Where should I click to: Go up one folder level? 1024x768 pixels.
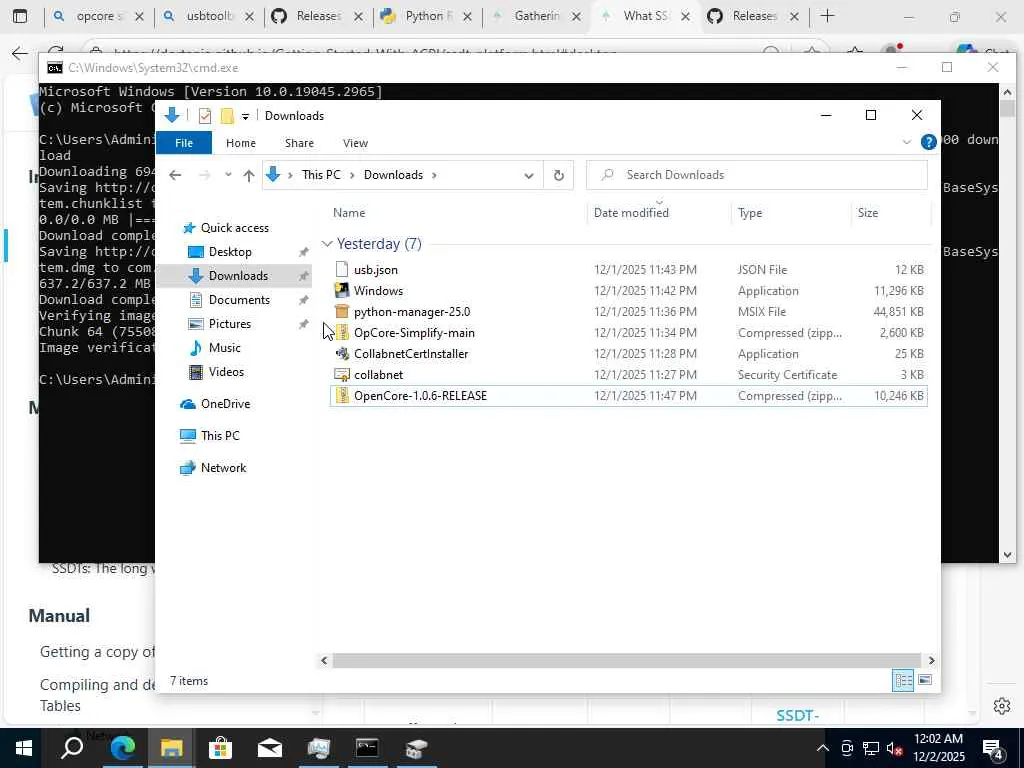pyautogui.click(x=249, y=175)
